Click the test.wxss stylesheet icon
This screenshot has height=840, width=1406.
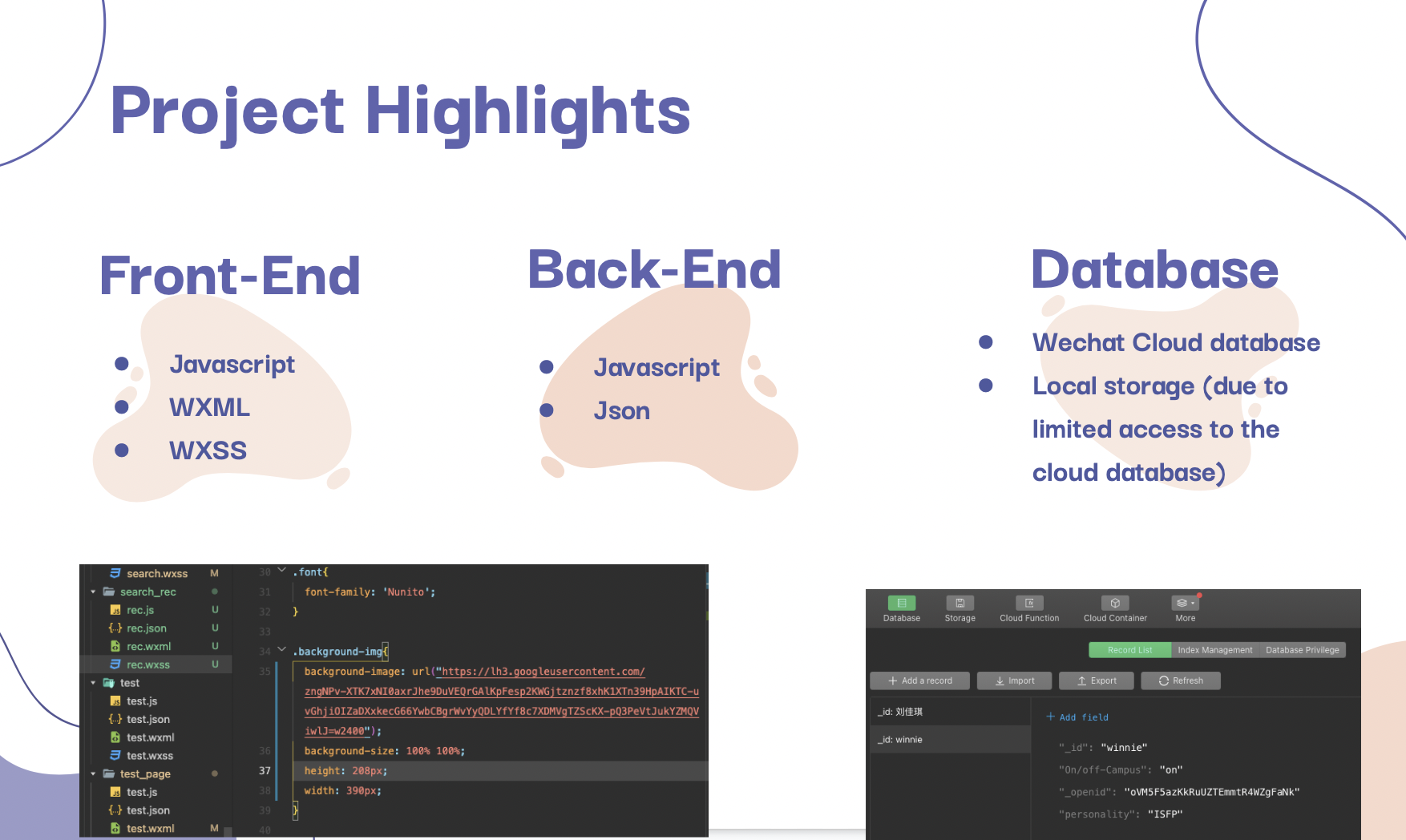115,756
